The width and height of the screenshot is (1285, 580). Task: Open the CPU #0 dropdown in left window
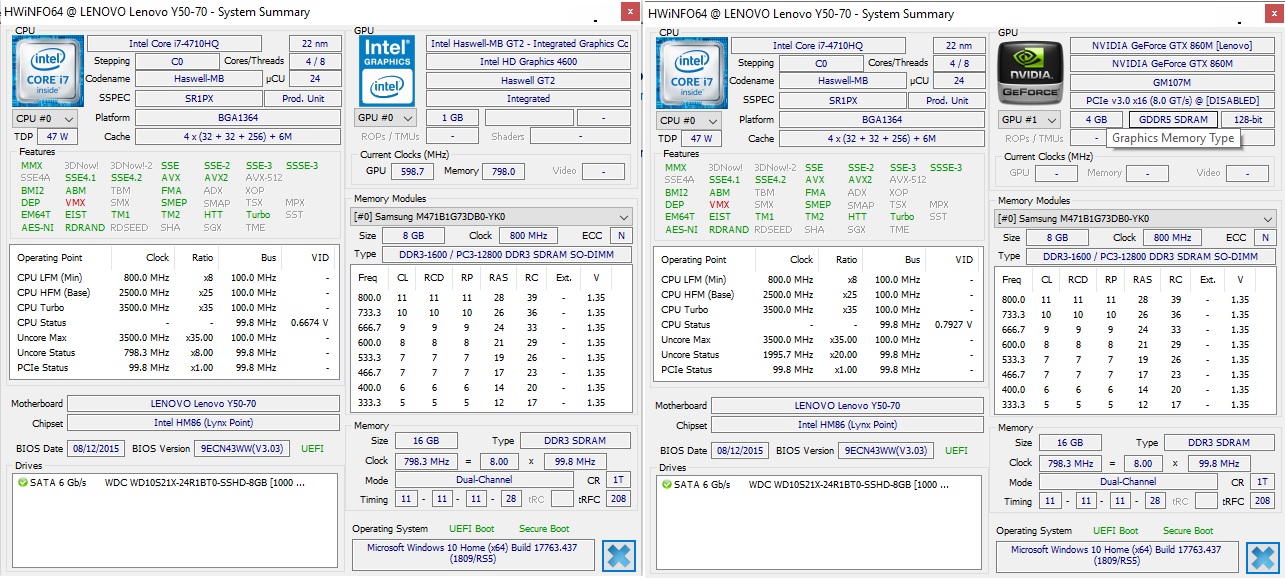pos(38,118)
